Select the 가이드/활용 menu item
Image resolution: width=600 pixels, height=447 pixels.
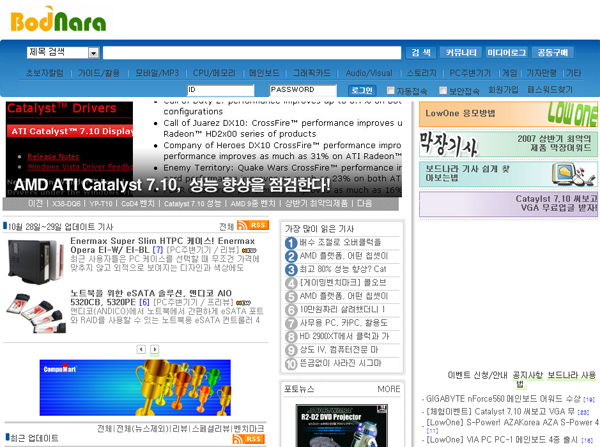99,73
